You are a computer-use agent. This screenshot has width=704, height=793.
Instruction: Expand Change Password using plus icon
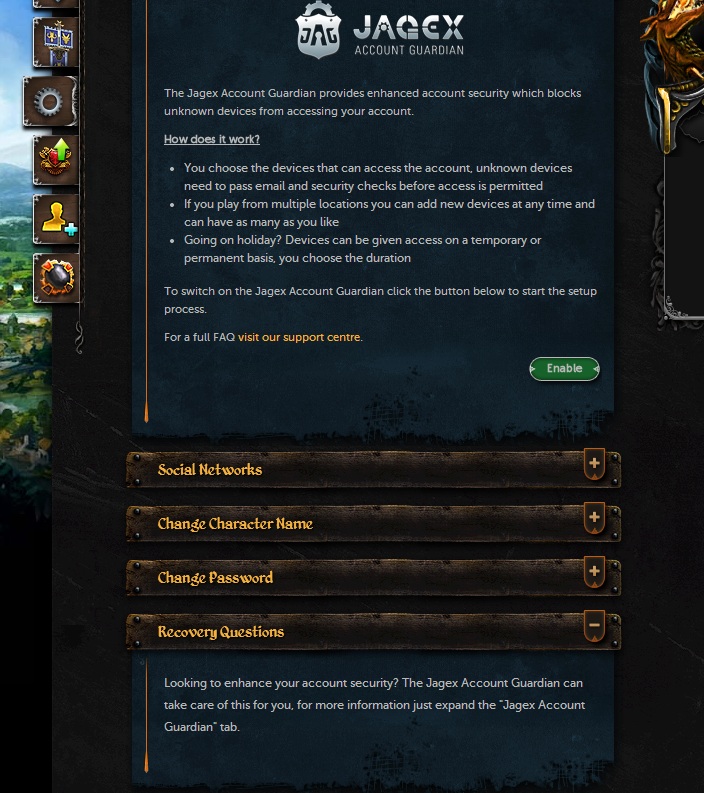tap(594, 571)
